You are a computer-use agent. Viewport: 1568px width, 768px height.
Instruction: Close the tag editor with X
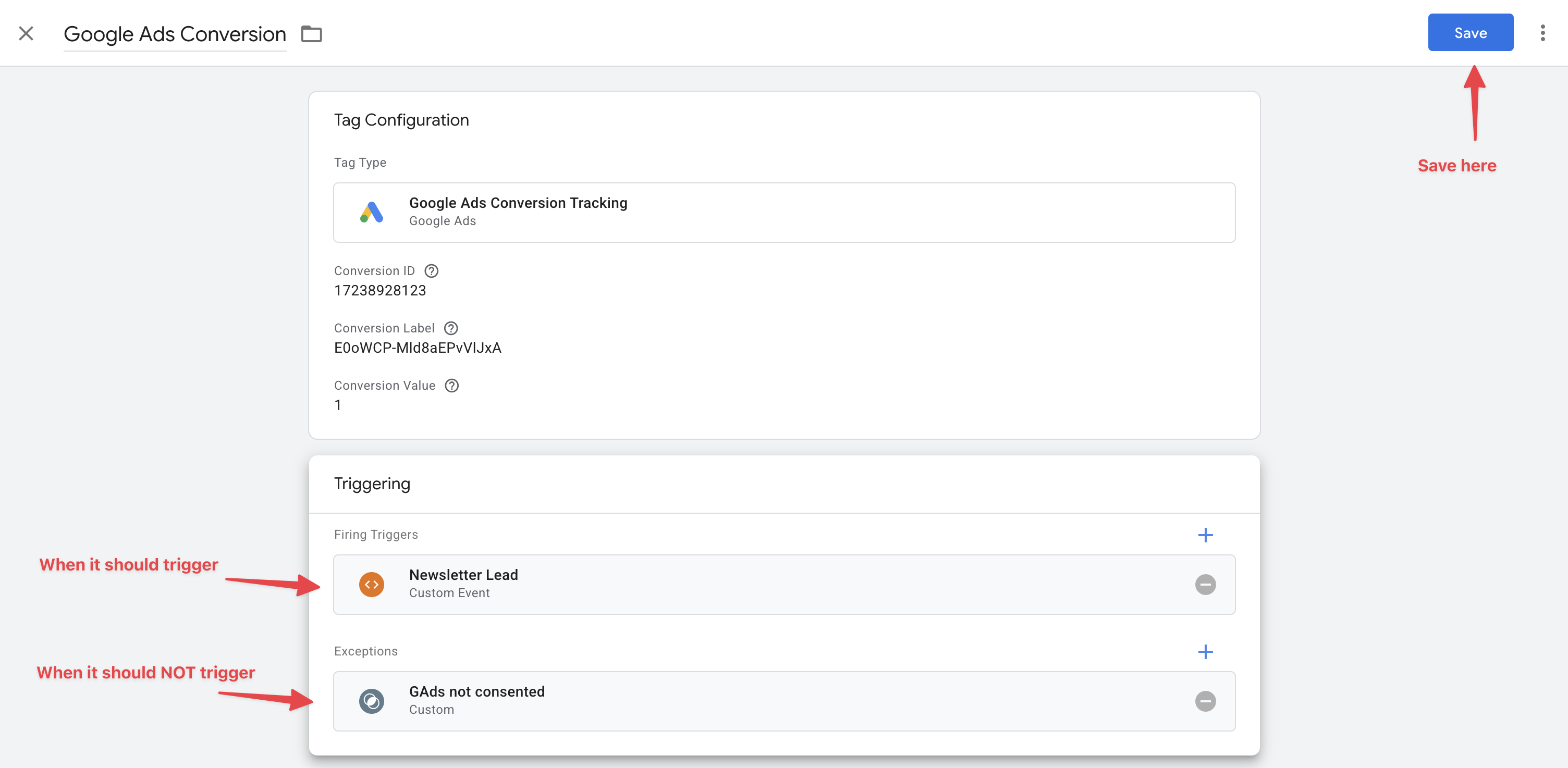click(26, 33)
